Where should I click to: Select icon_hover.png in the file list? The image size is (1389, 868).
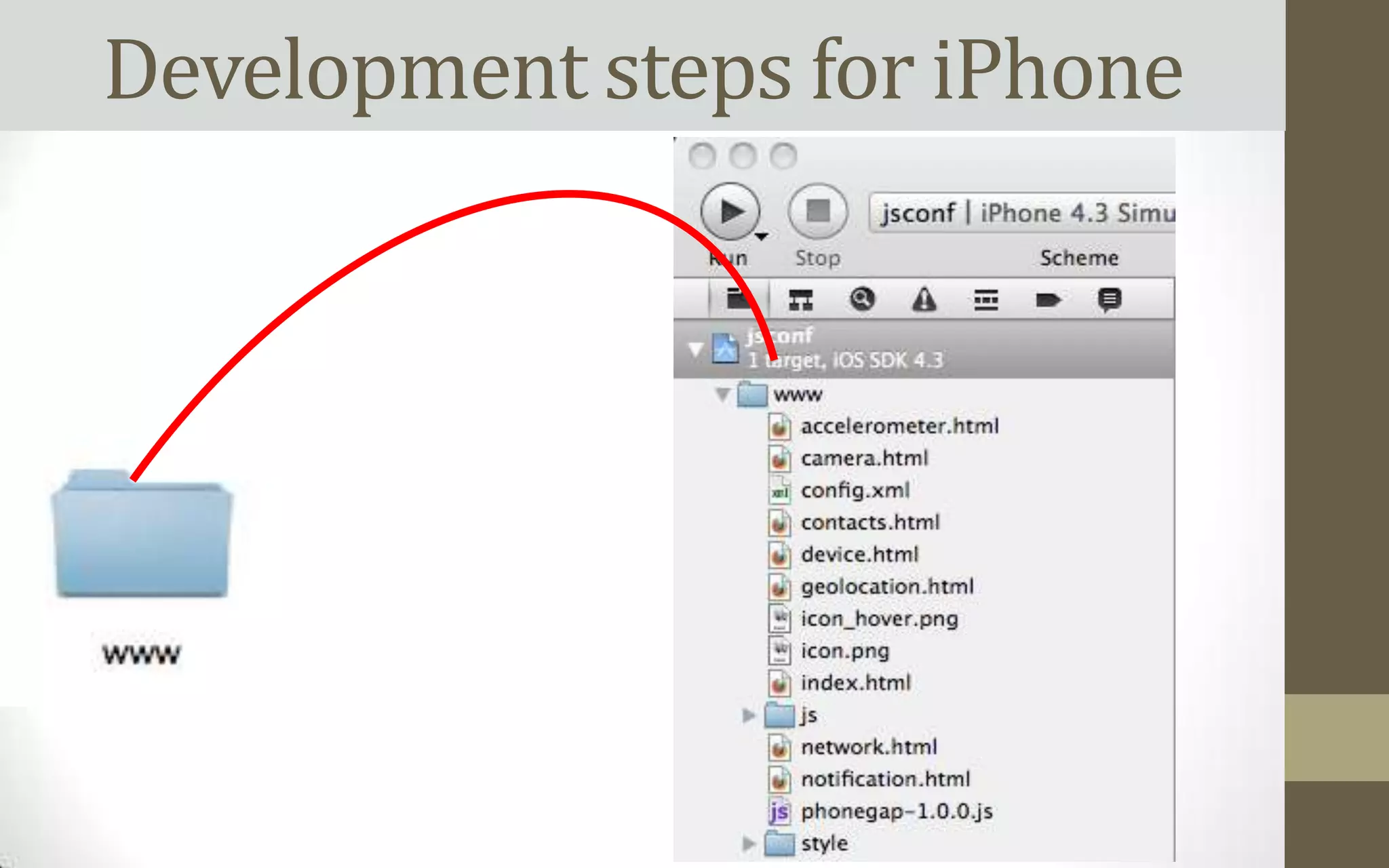pyautogui.click(x=879, y=619)
